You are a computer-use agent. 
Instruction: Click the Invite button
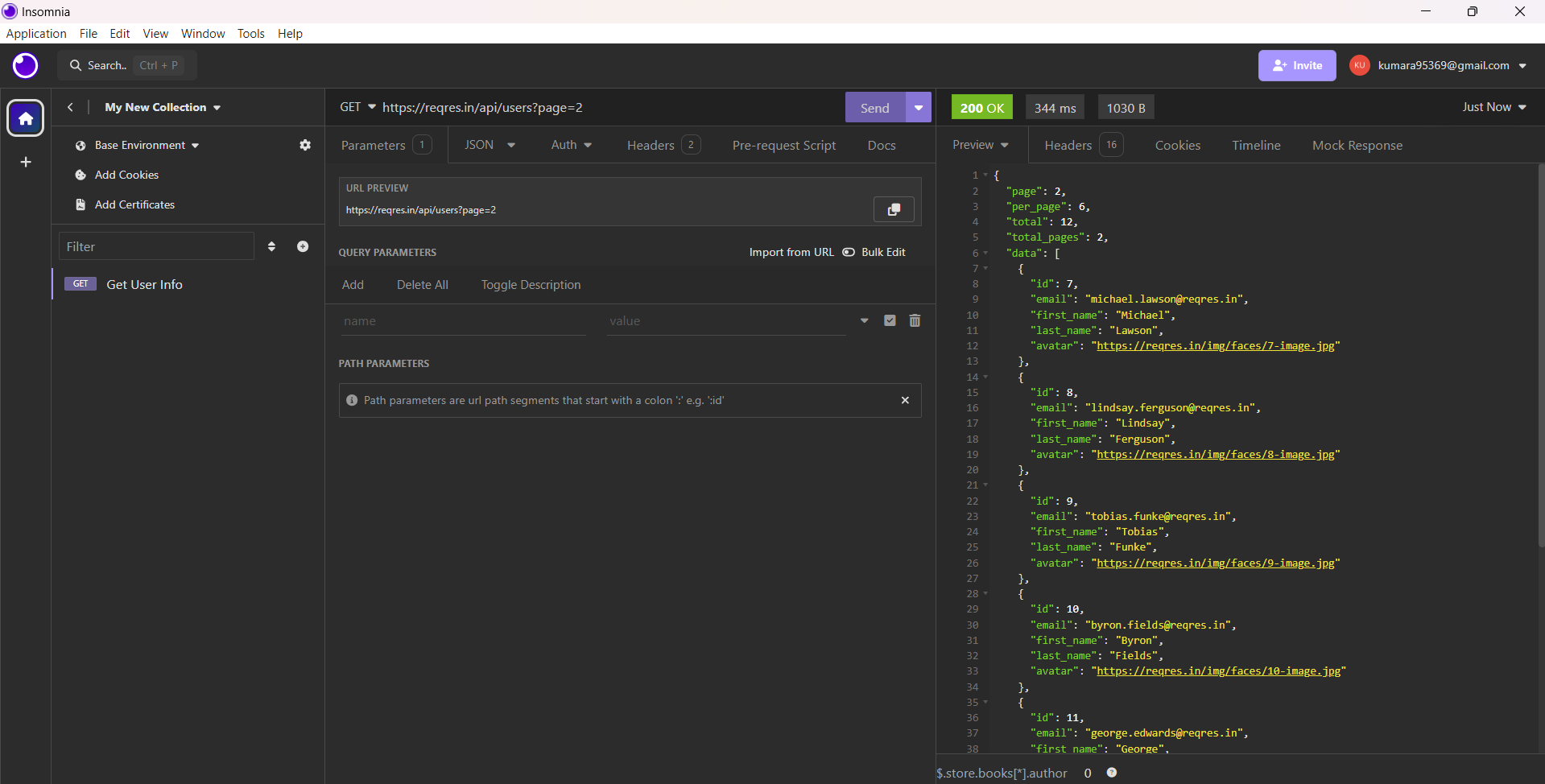pos(1297,65)
